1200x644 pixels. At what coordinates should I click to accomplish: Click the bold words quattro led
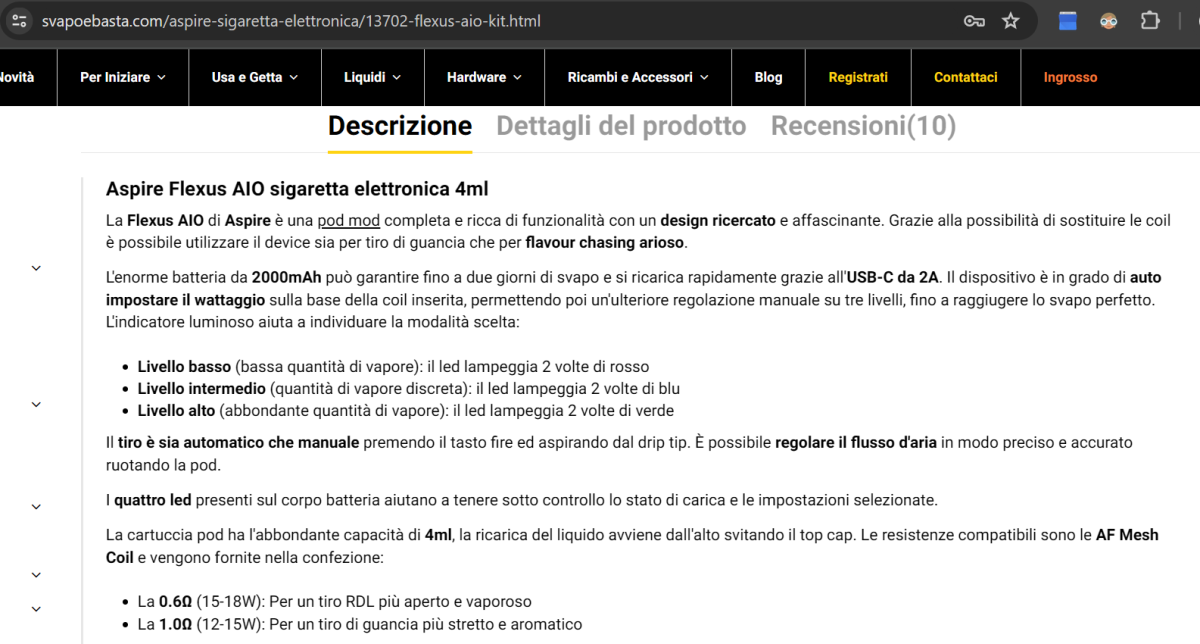pos(153,499)
